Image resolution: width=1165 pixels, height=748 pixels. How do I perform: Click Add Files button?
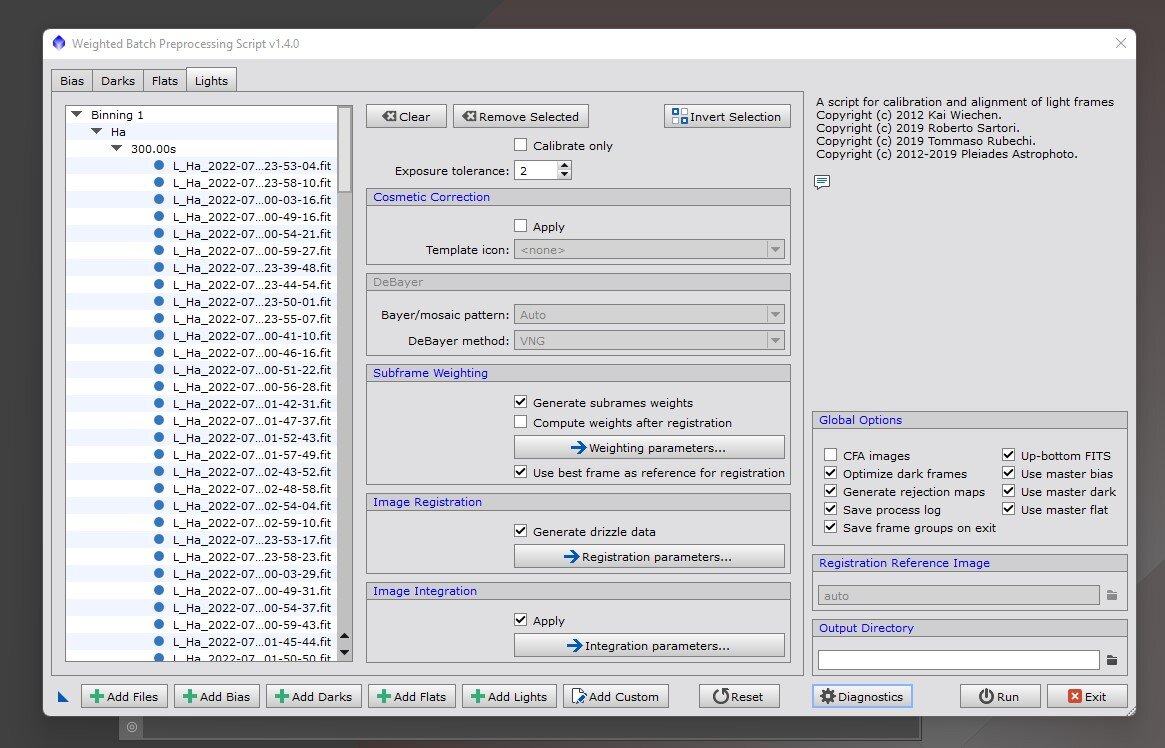pyautogui.click(x=124, y=697)
